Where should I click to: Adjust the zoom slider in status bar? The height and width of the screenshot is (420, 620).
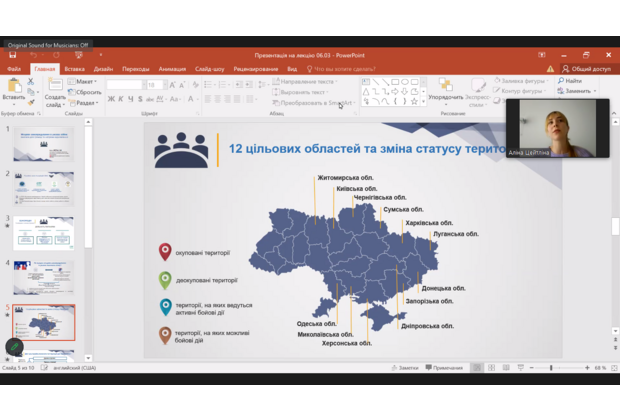point(551,368)
